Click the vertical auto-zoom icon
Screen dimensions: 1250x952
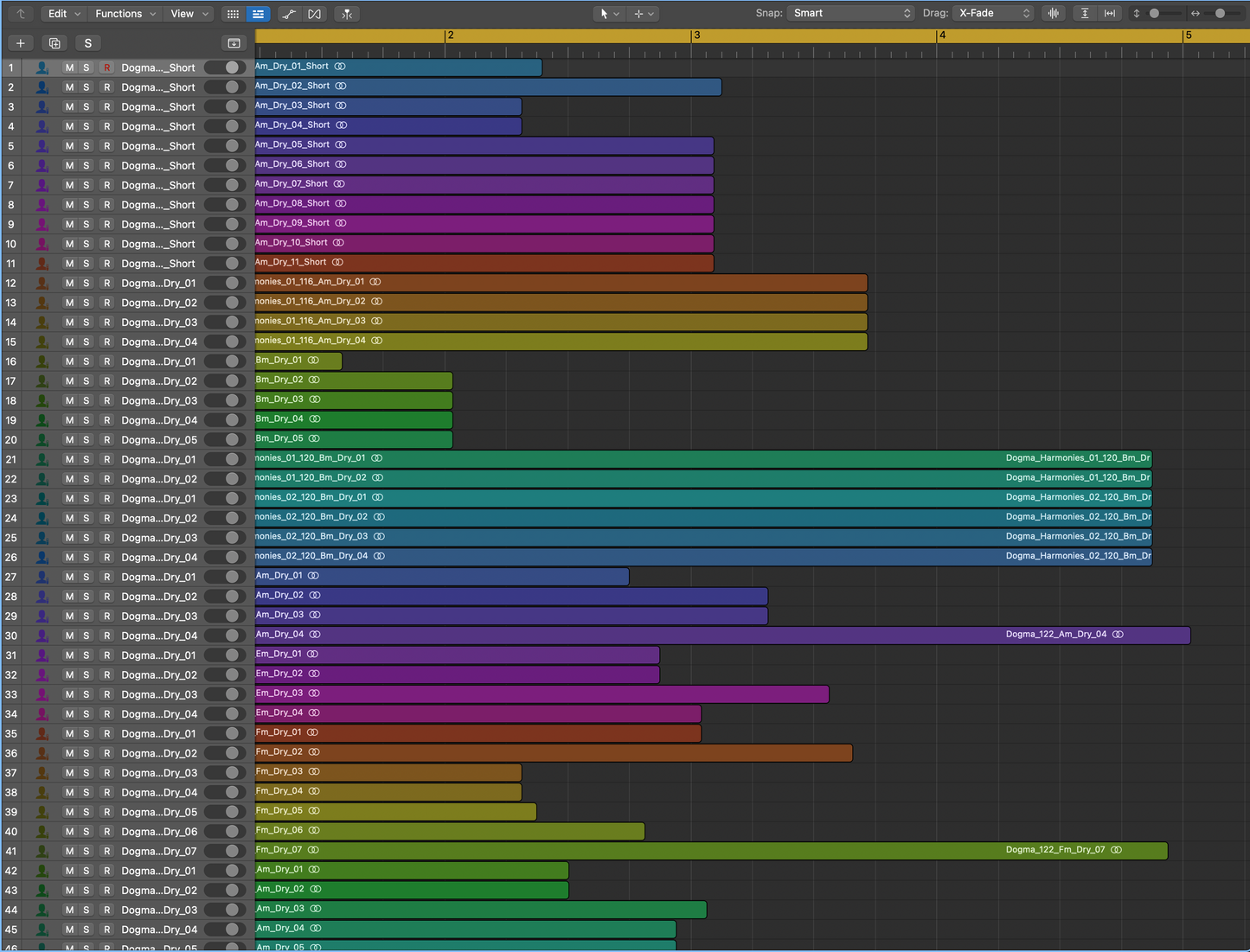coord(1084,13)
